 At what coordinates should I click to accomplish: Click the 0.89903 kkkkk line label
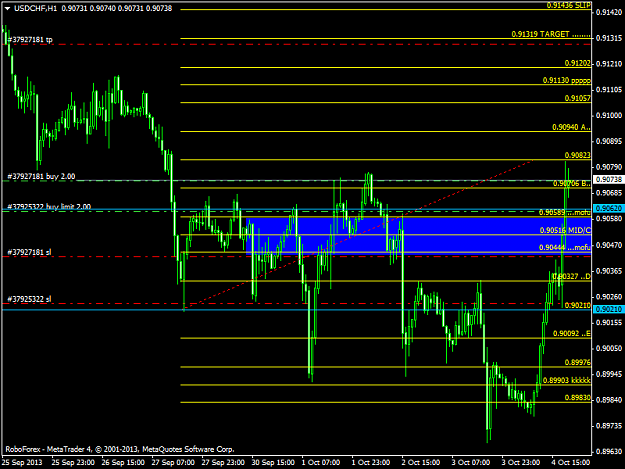coord(566,380)
